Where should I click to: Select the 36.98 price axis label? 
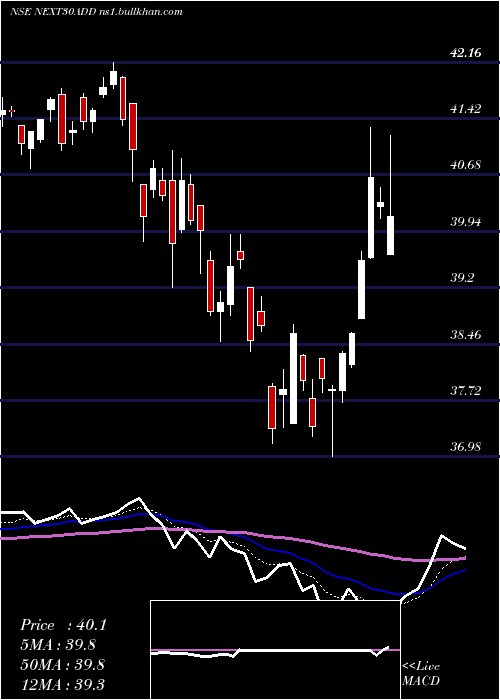coord(466,447)
